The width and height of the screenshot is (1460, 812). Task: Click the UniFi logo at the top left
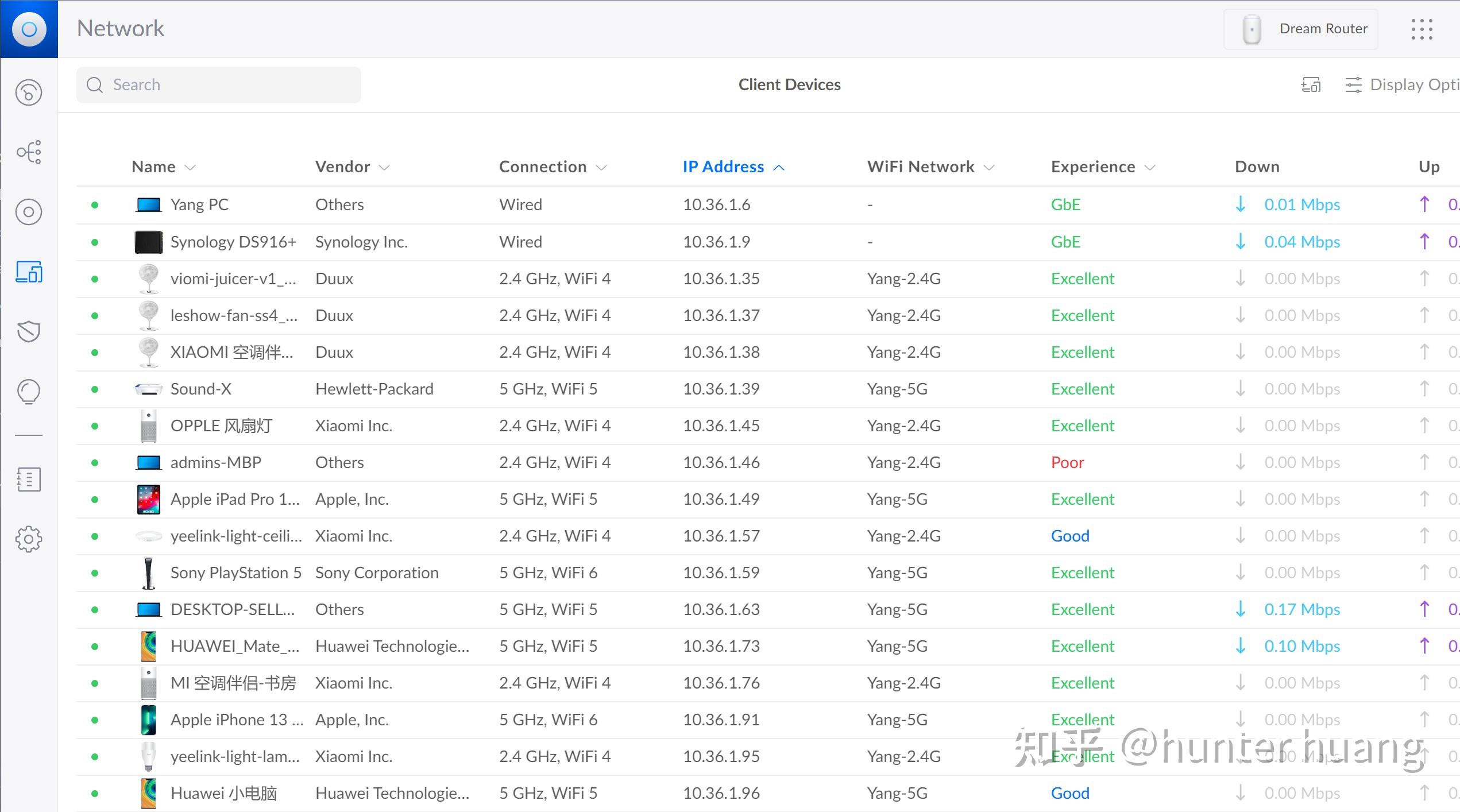[x=29, y=29]
